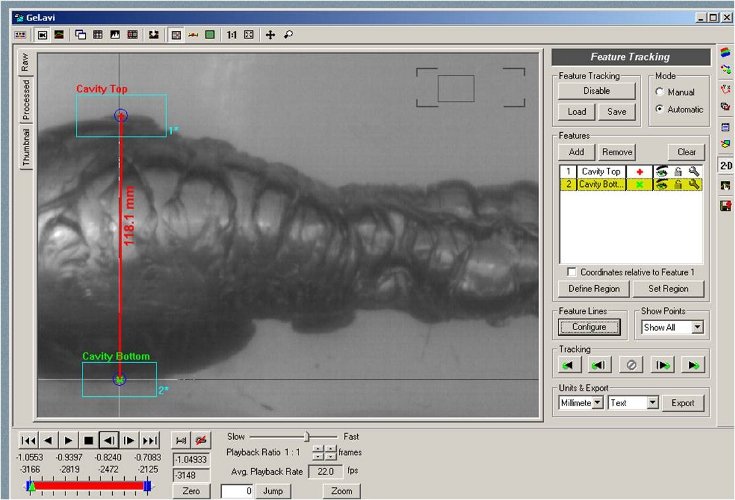
Task: Click the Slow-Fast playback speed slider
Action: click(293, 437)
